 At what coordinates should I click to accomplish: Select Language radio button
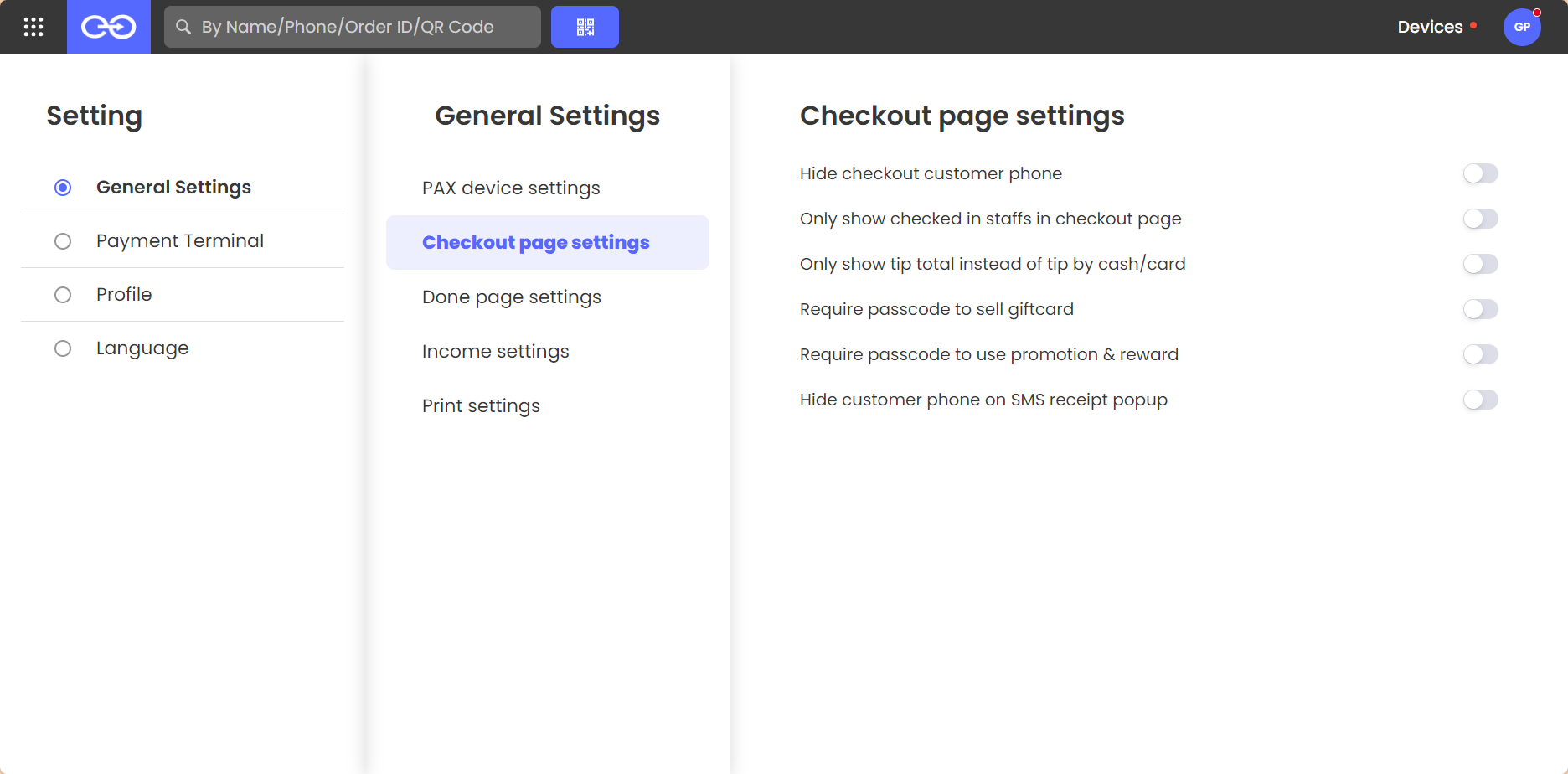click(63, 348)
